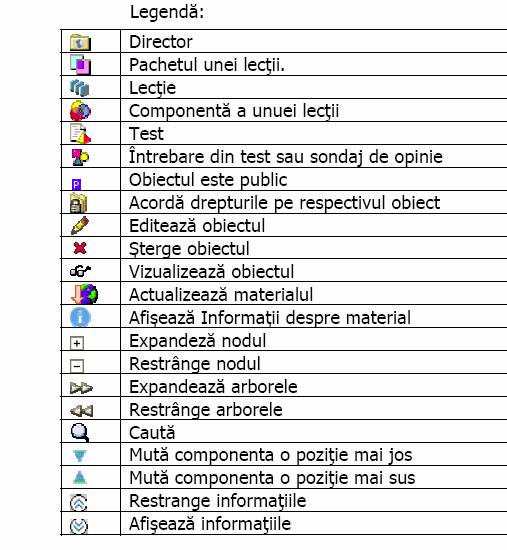Show information with the down chevron circle

pyautogui.click(x=79, y=526)
